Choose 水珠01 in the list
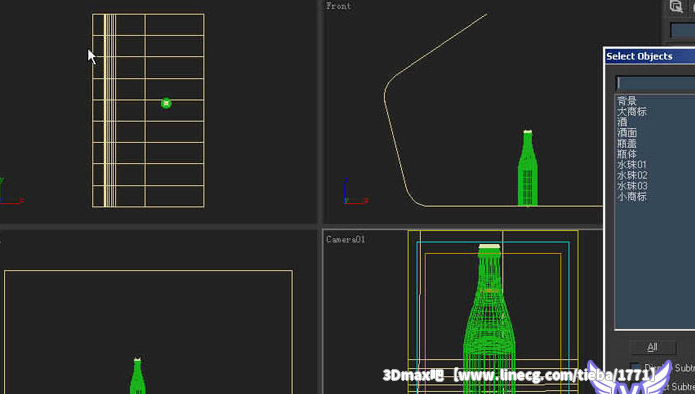Screen dimensions: 695x394 (x=632, y=164)
